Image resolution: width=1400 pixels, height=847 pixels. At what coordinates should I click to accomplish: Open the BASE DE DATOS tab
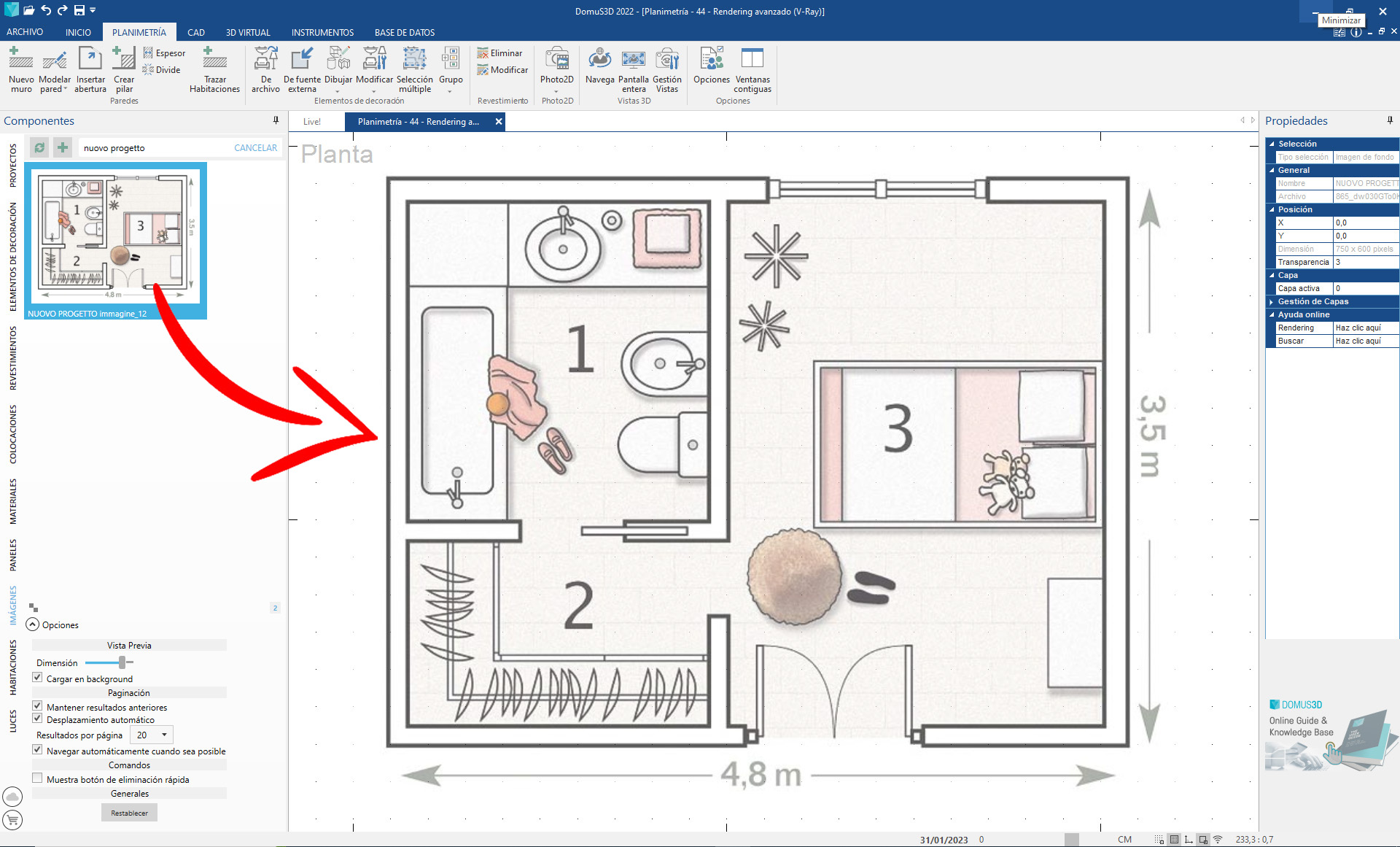point(405,32)
